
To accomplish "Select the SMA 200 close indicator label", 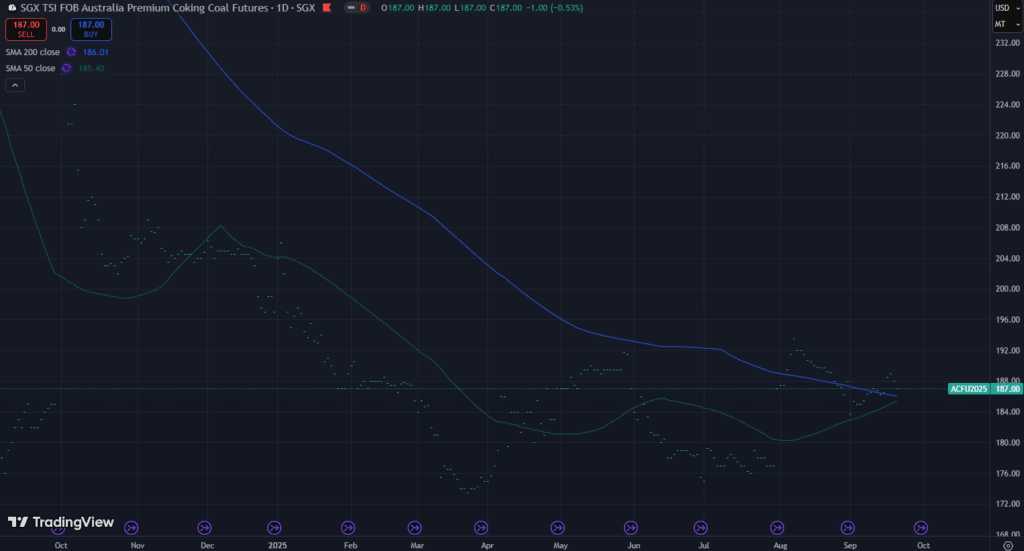I will [31, 51].
